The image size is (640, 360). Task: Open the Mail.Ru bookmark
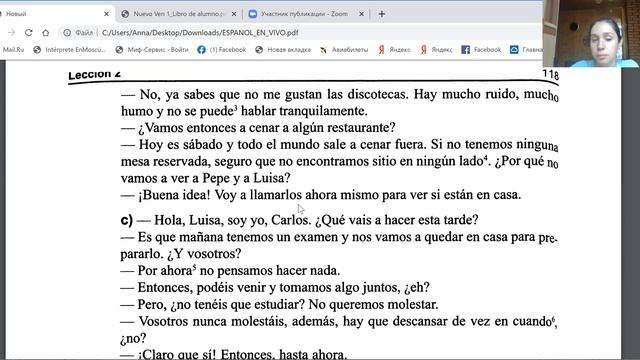tap(12, 49)
